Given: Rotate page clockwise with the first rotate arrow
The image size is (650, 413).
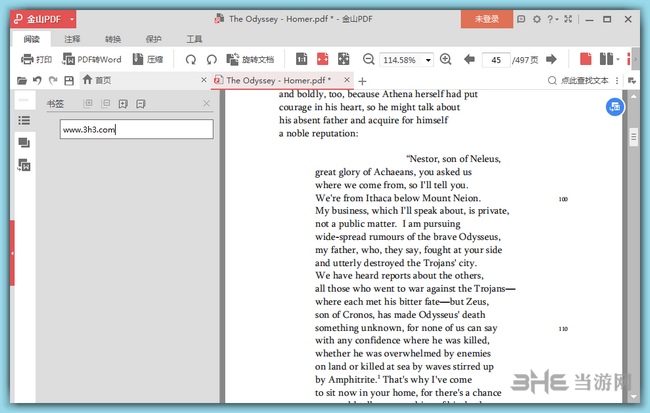Looking at the screenshot, I should (x=190, y=60).
